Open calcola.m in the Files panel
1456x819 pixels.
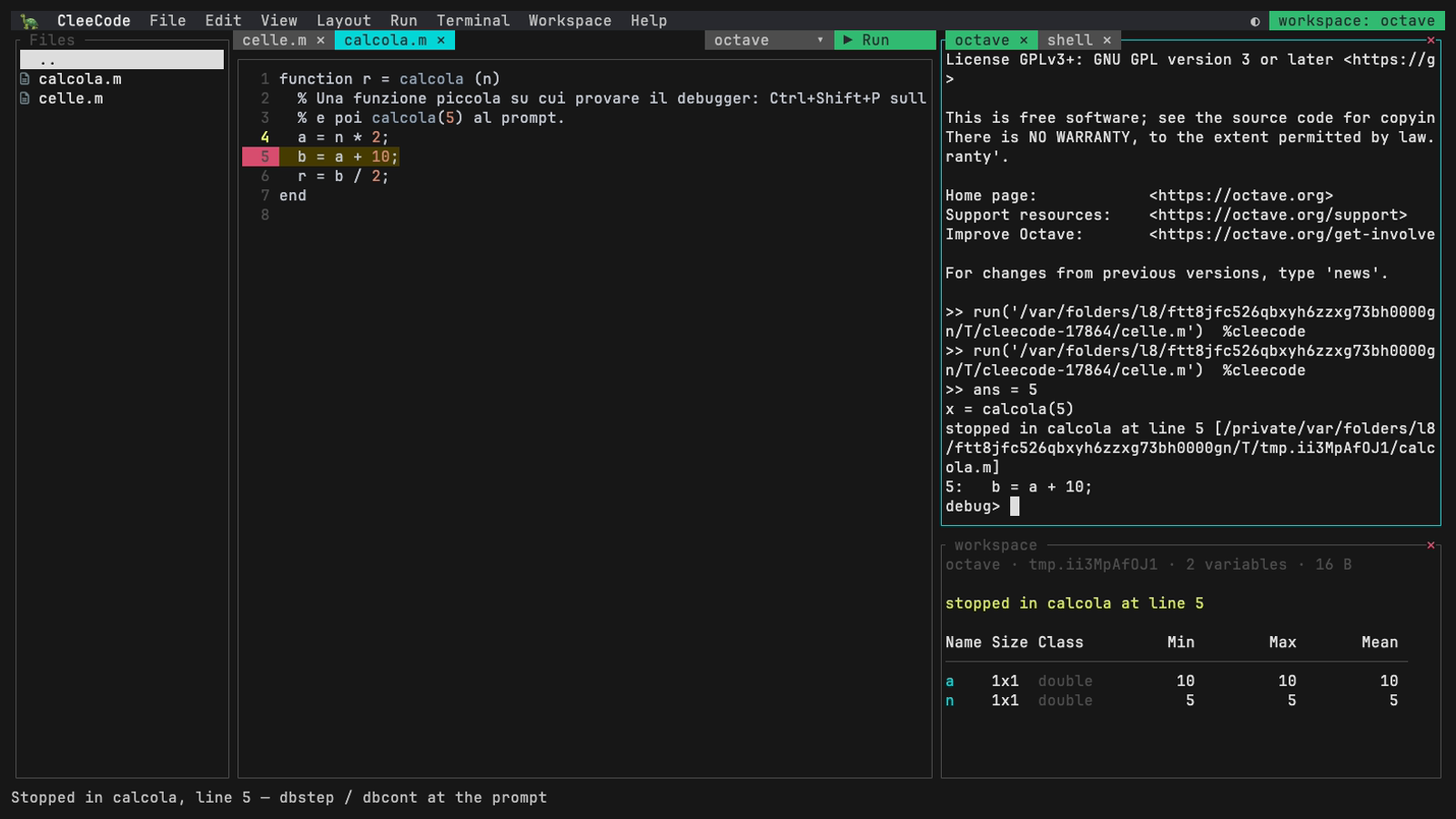pos(80,79)
